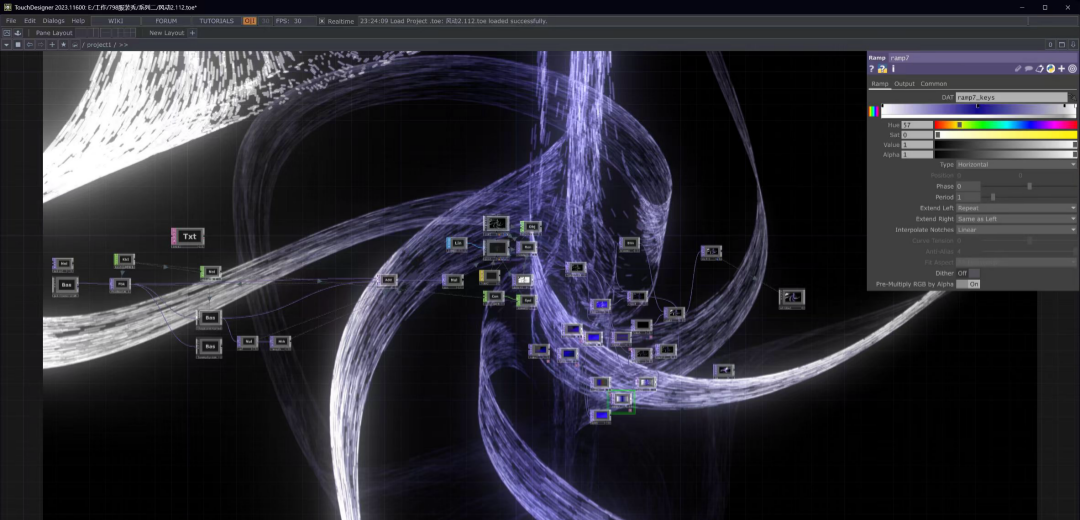Click the pencil icon in parameter panel header
Image resolution: width=1080 pixels, height=520 pixels.
[1018, 69]
